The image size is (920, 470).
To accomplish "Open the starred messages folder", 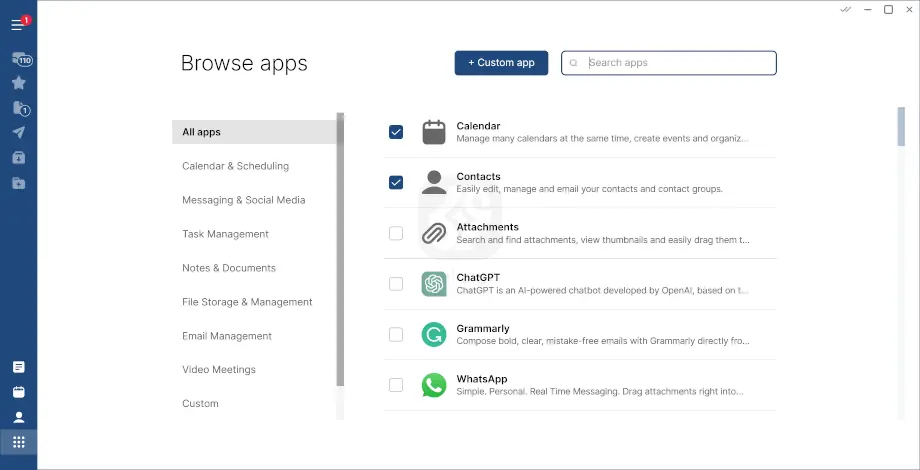I will (x=18, y=83).
